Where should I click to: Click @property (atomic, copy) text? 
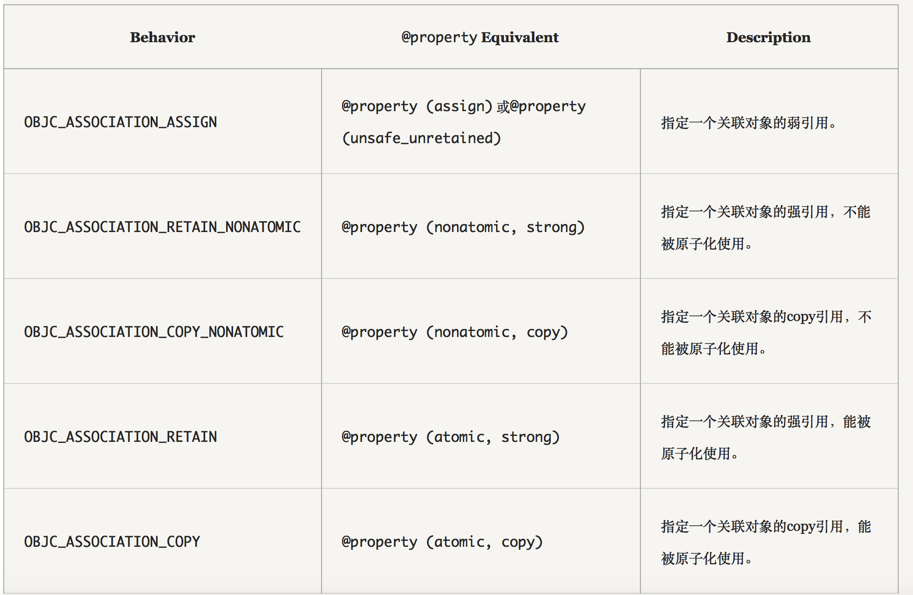[x=442, y=542]
